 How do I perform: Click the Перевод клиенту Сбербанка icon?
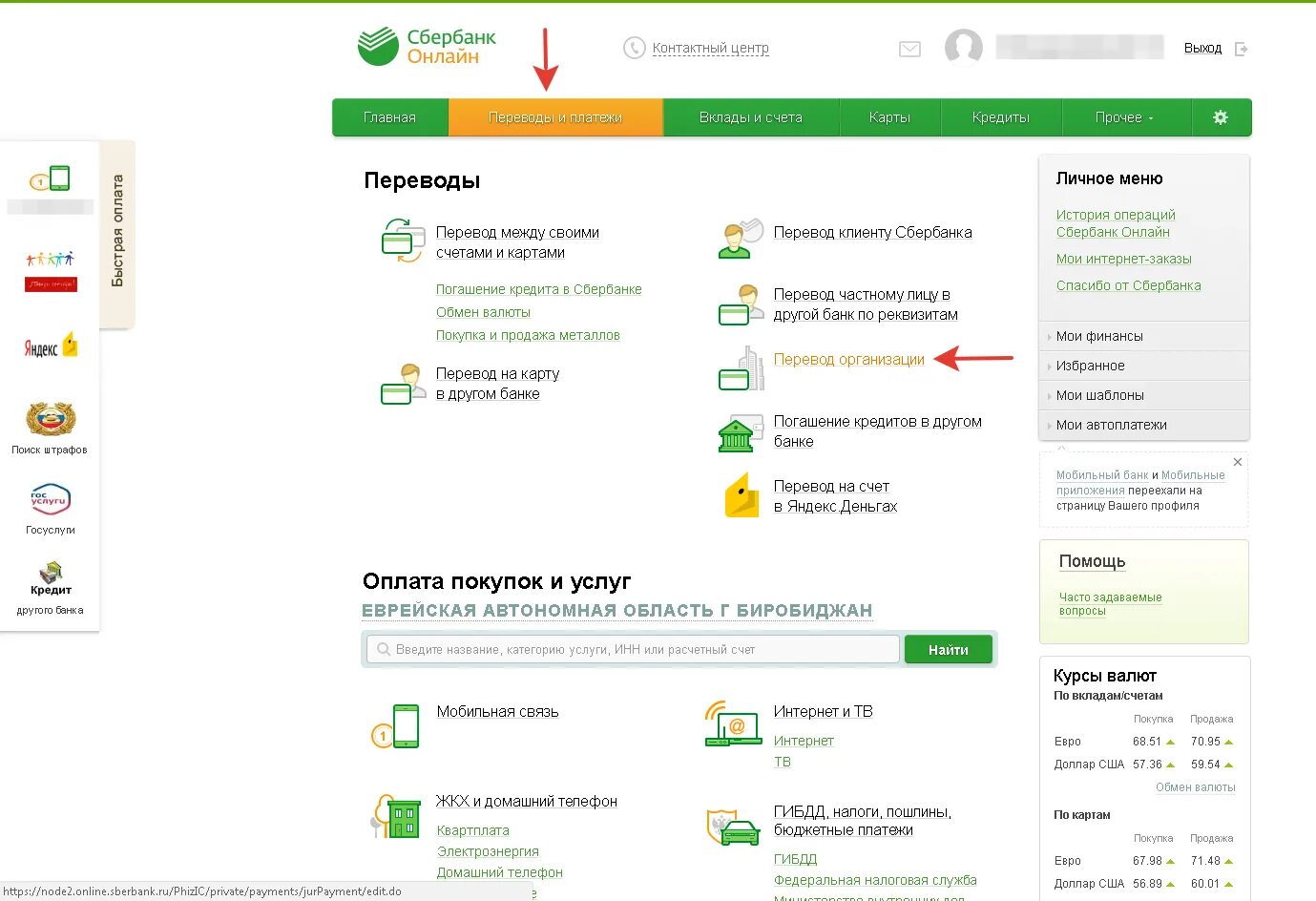[741, 239]
